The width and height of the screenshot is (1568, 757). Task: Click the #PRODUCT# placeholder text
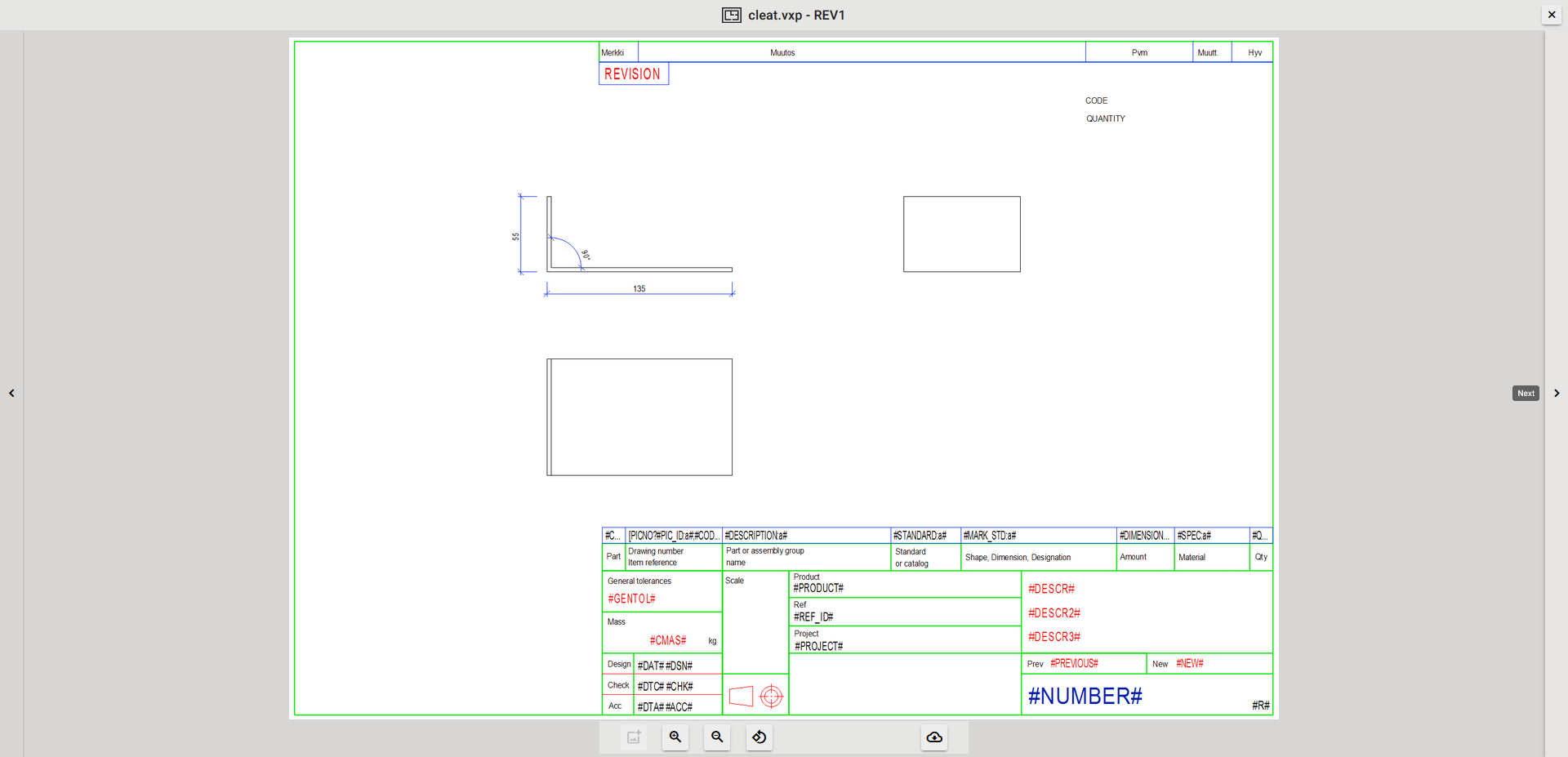click(x=818, y=588)
